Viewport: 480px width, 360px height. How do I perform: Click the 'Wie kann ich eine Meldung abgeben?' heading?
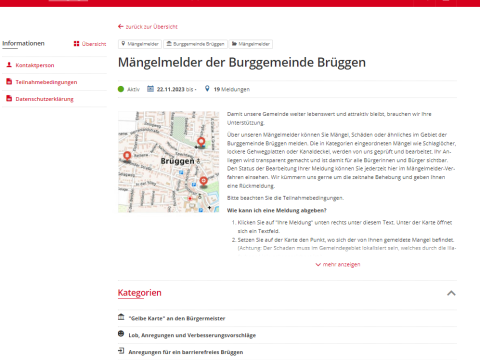[x=277, y=210]
